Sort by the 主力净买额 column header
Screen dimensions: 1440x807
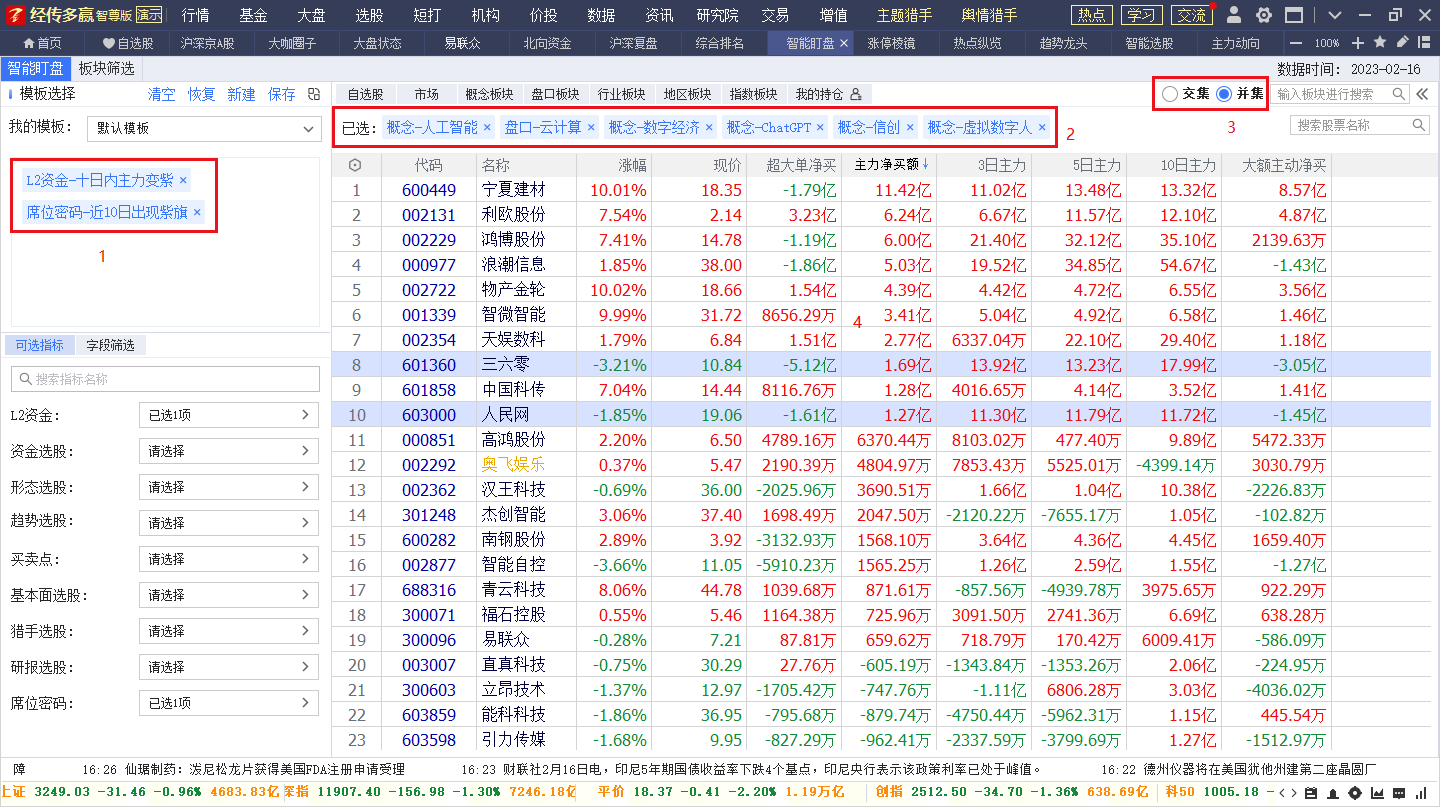coord(891,165)
